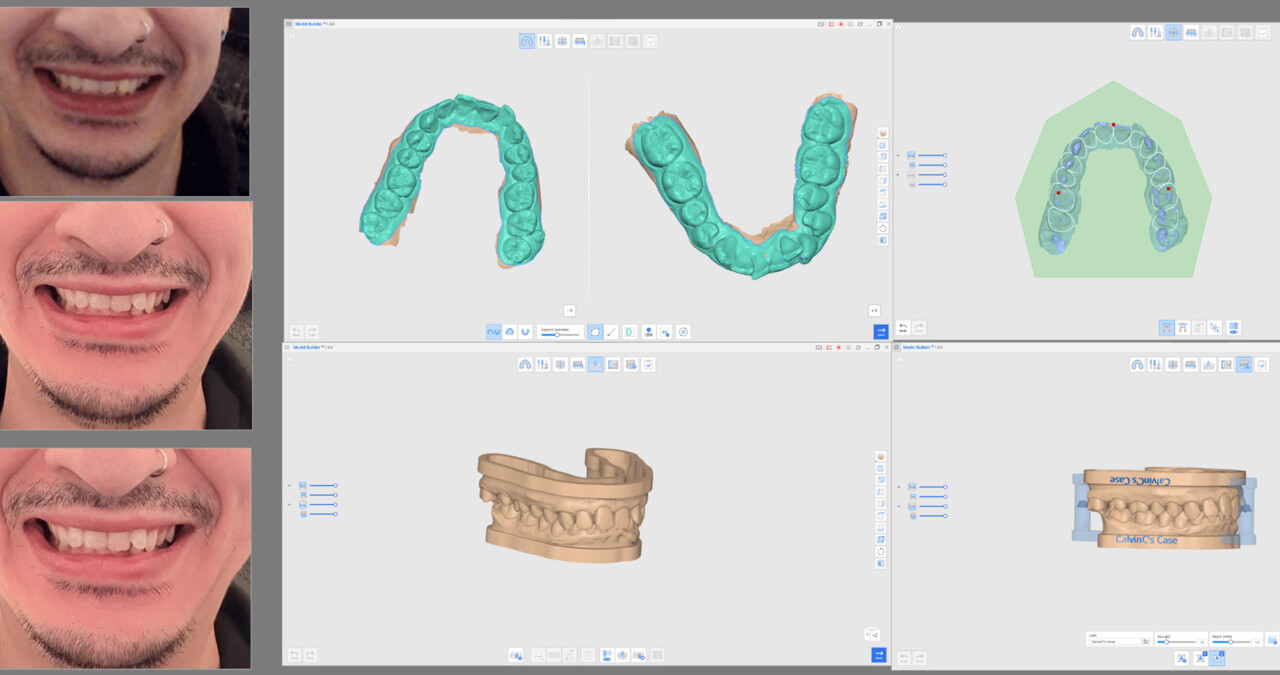Adjust the Expand Selection slider
1280x675 pixels.
tap(559, 334)
